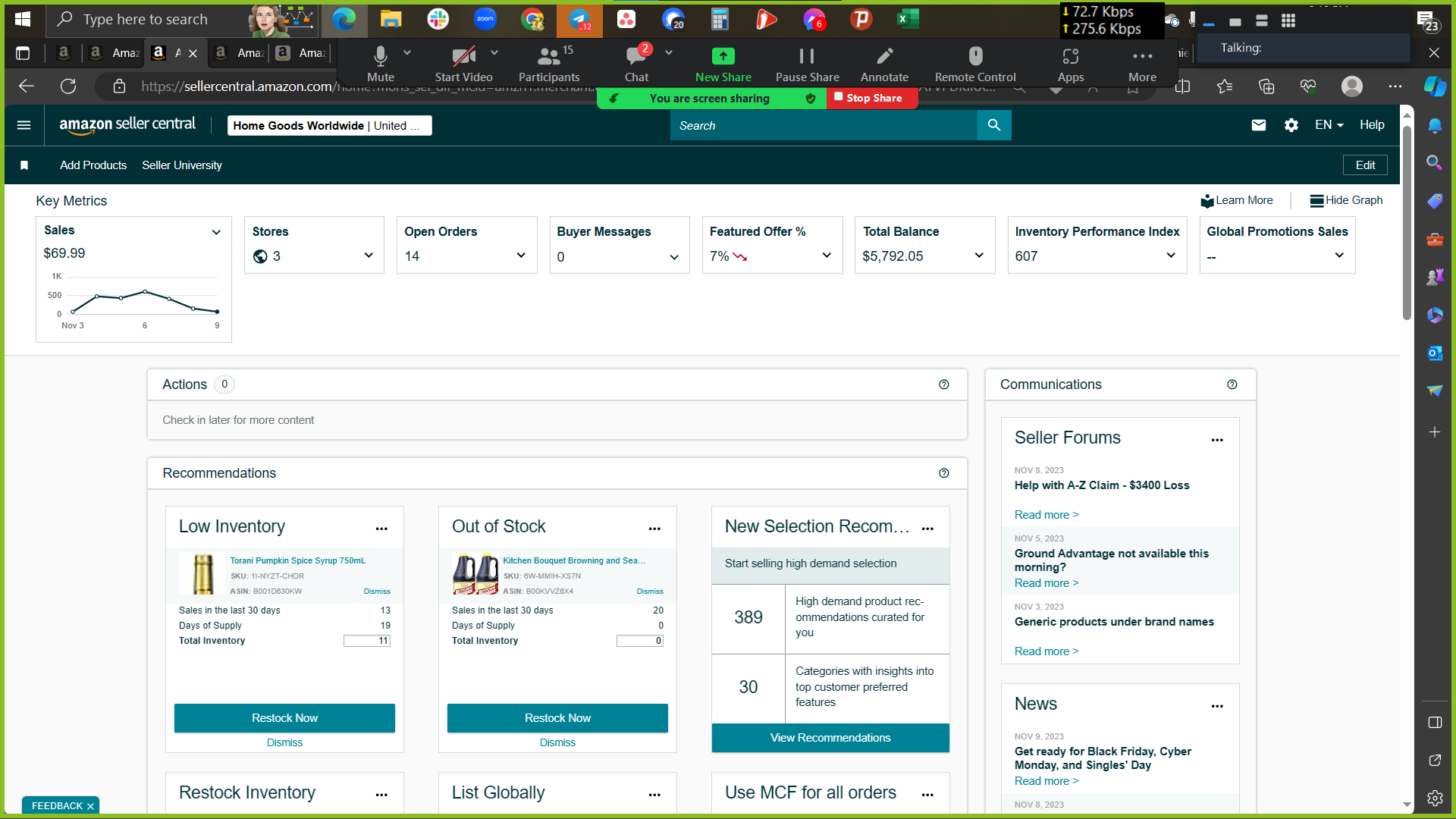Open the EN language dropdown

click(x=1329, y=125)
